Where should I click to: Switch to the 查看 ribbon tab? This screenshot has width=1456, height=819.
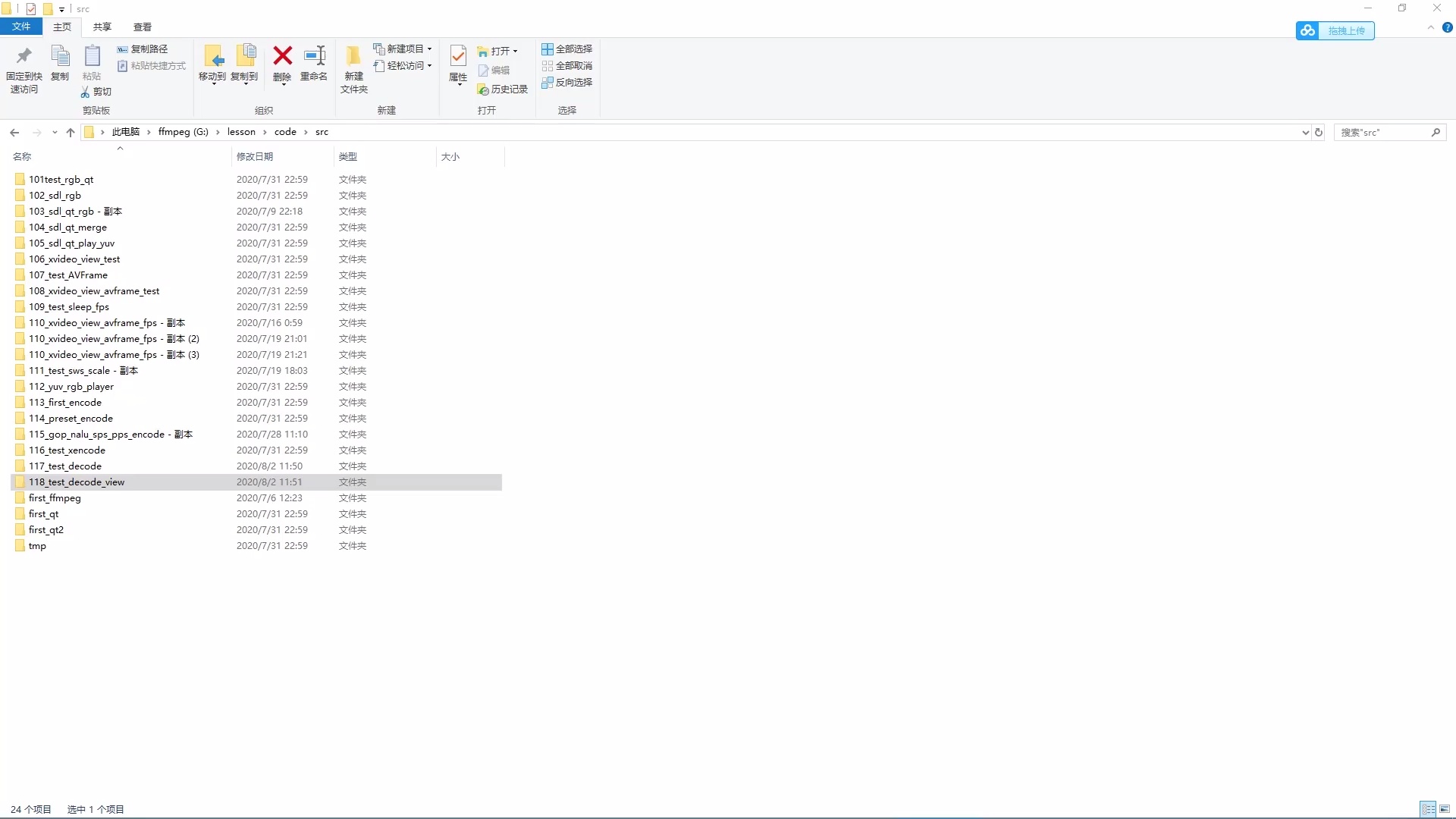click(x=141, y=27)
